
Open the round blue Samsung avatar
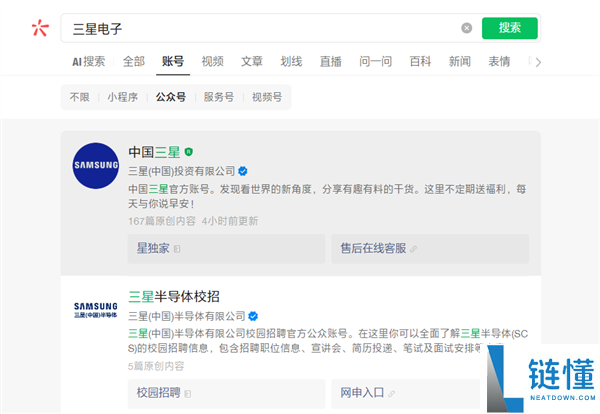96,165
